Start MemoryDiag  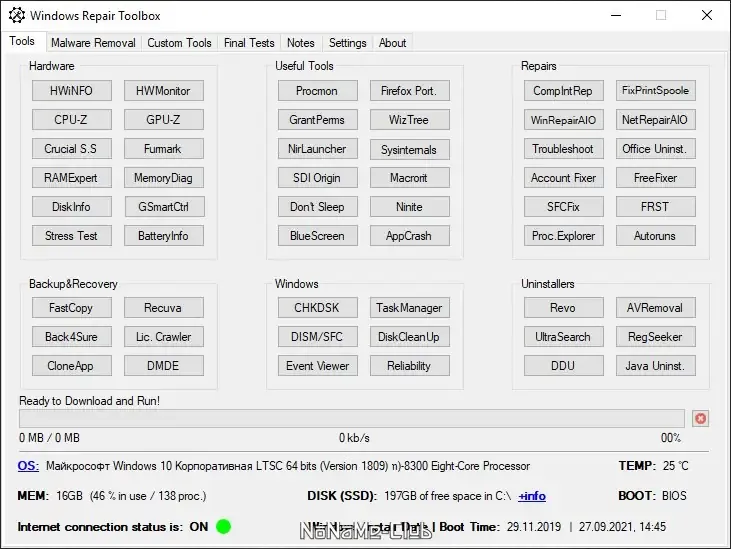pos(164,178)
